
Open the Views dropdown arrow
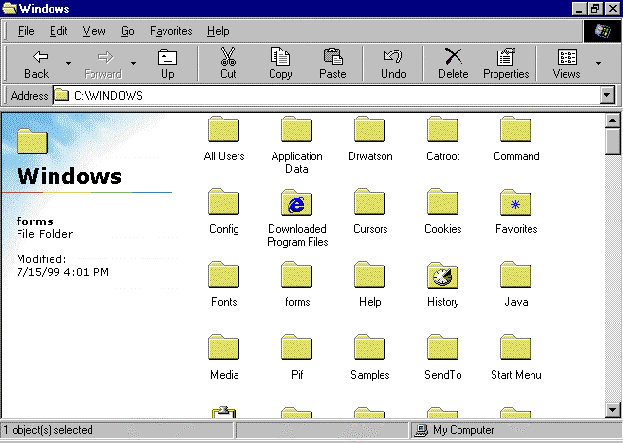(599, 63)
